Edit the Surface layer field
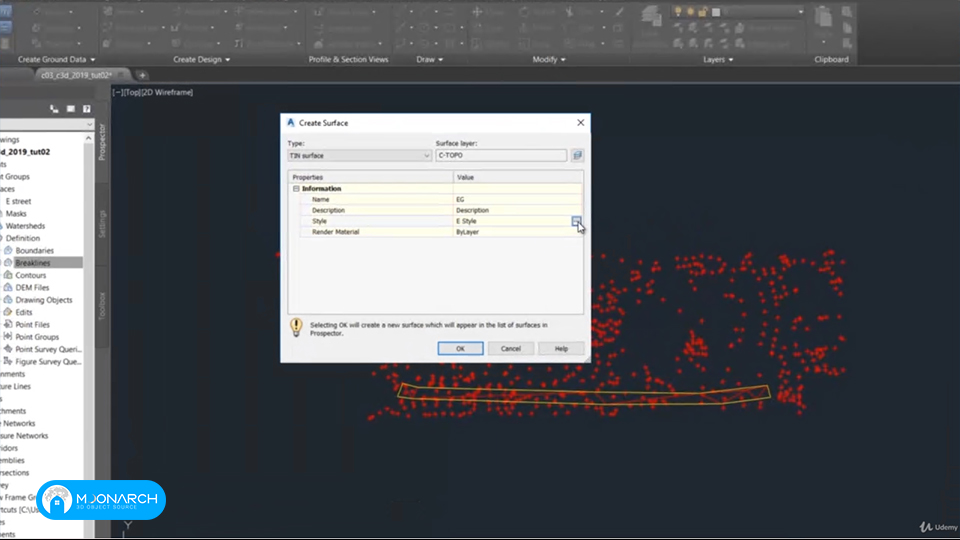Image resolution: width=960 pixels, height=540 pixels. point(501,156)
